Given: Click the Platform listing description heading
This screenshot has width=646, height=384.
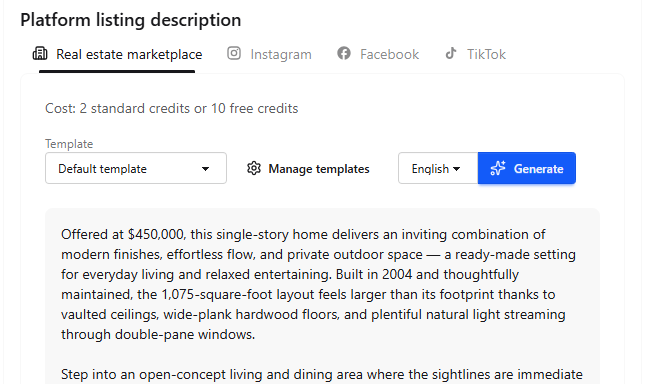Looking at the screenshot, I should click(131, 20).
